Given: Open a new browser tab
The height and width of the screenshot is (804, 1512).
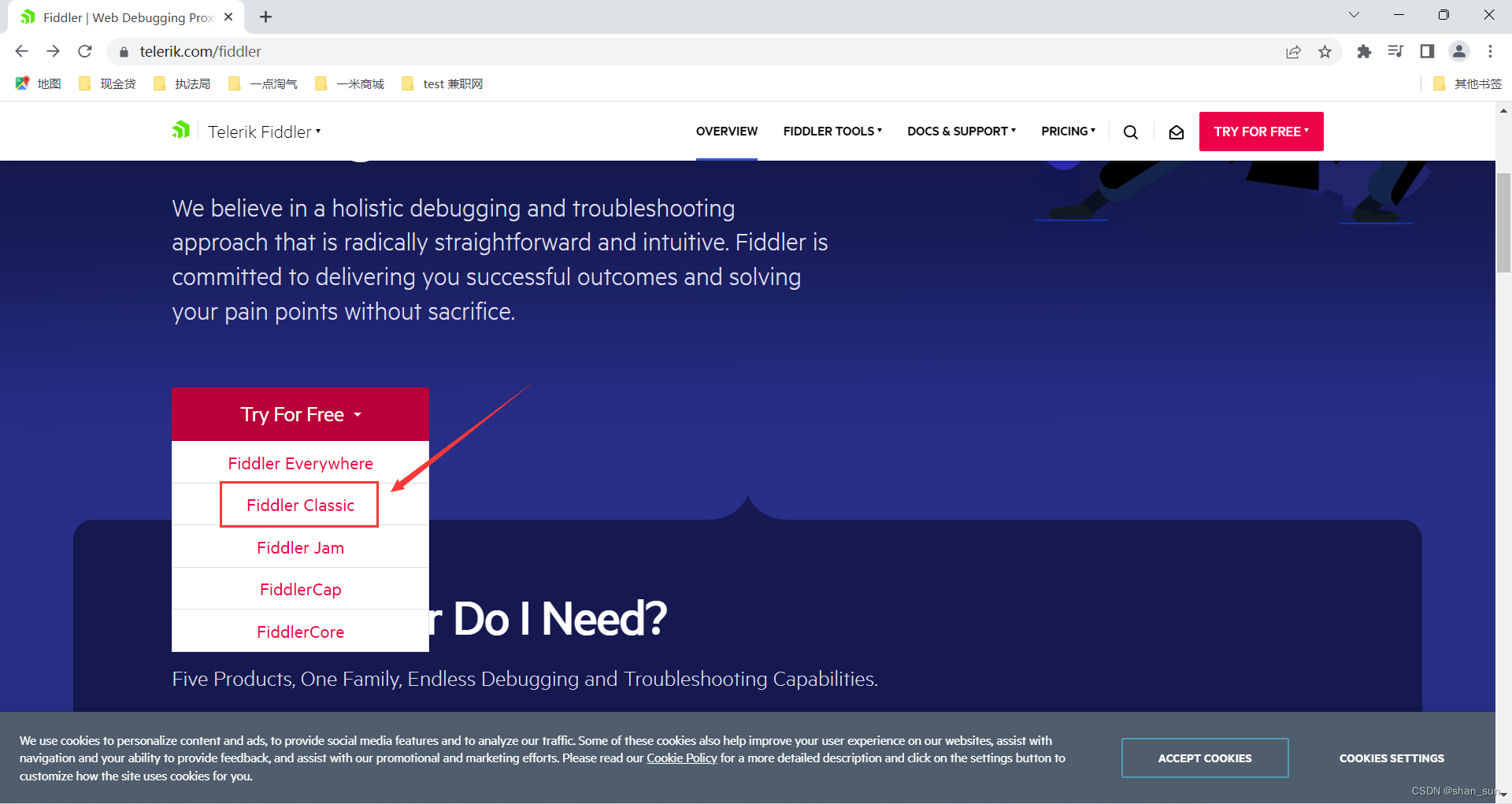Looking at the screenshot, I should tap(266, 17).
